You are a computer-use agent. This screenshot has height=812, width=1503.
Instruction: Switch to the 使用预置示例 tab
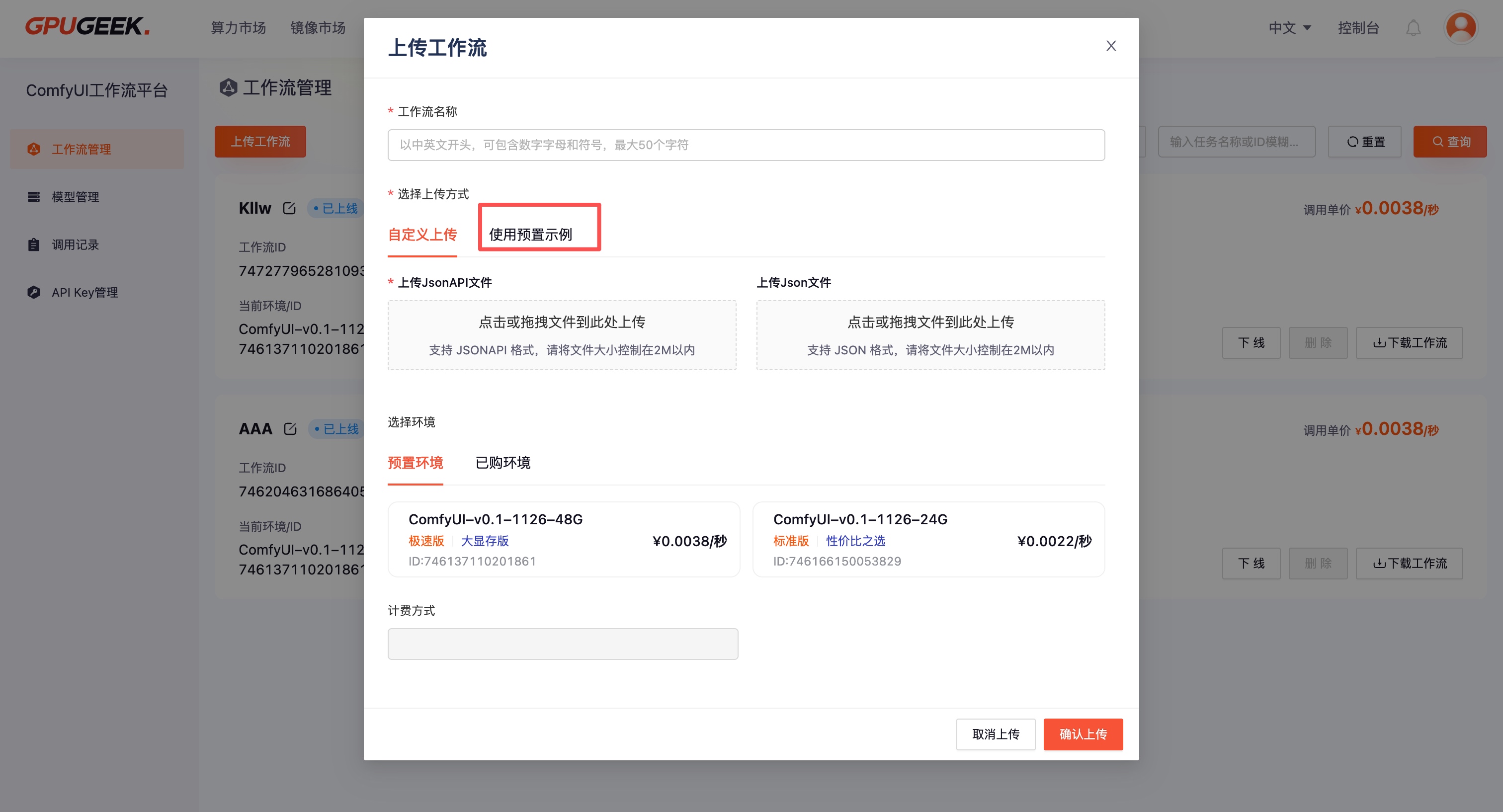(530, 235)
